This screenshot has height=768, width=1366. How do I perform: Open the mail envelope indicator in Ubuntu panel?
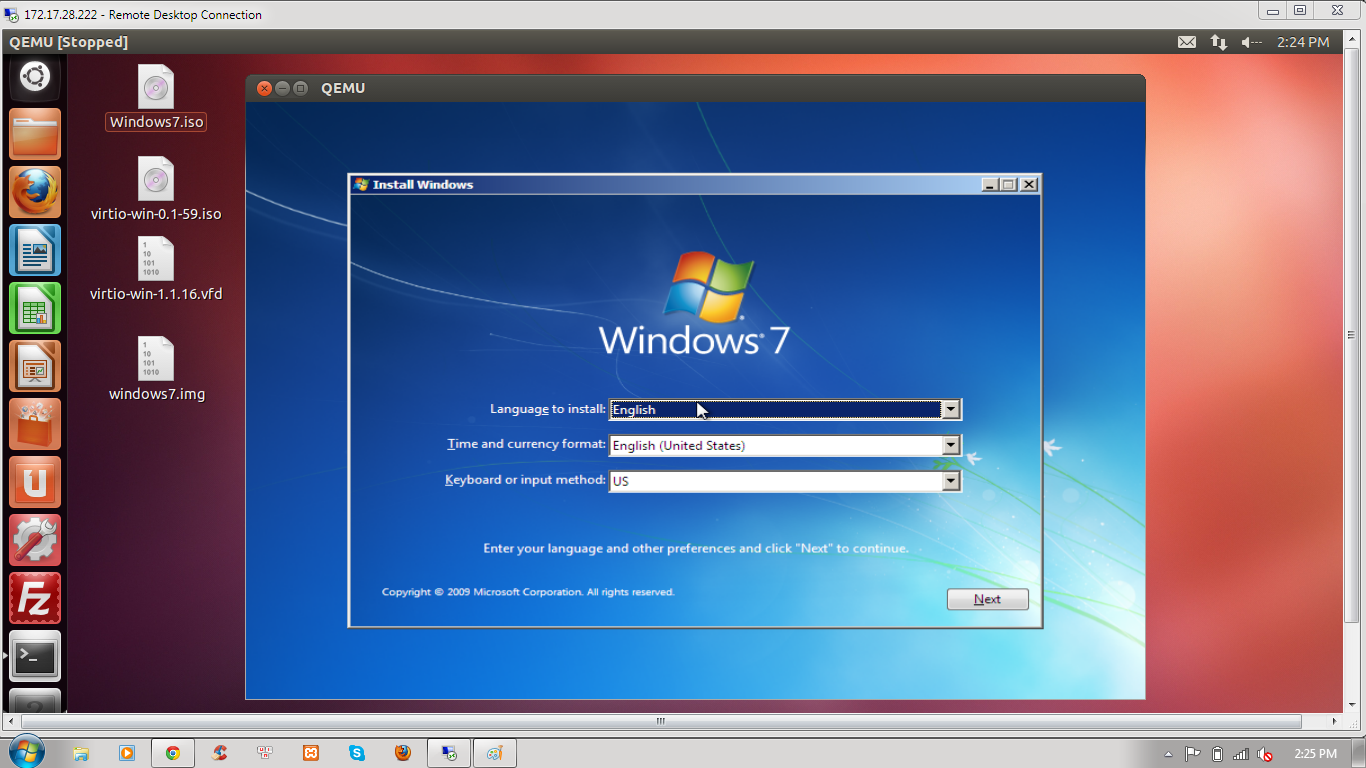pyautogui.click(x=1186, y=42)
